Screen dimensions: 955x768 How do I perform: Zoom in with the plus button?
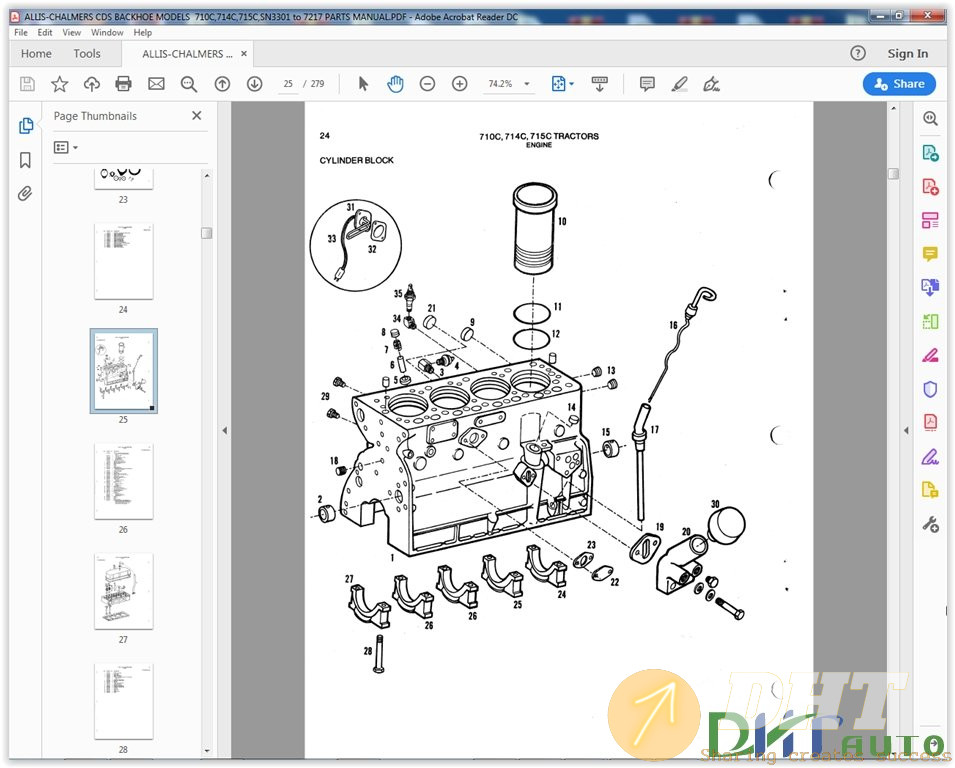click(460, 84)
